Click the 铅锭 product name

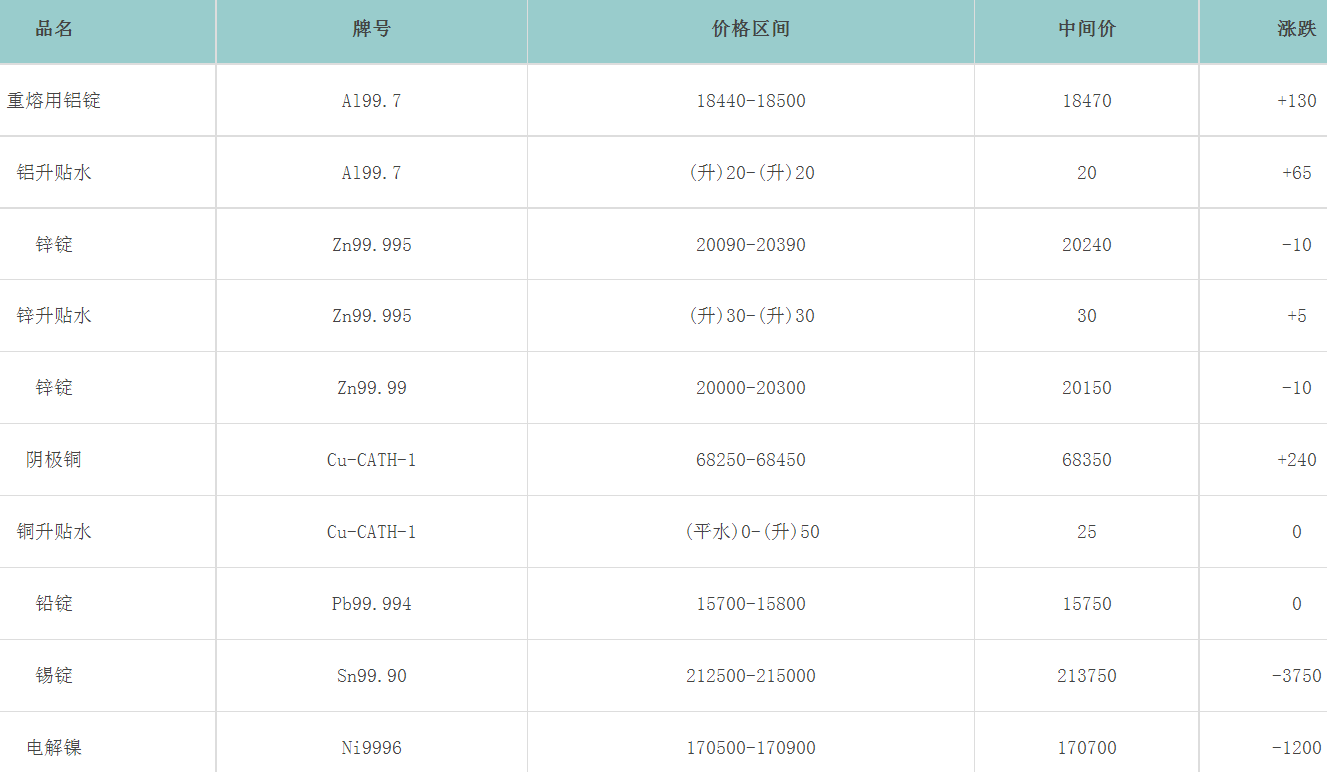click(54, 604)
